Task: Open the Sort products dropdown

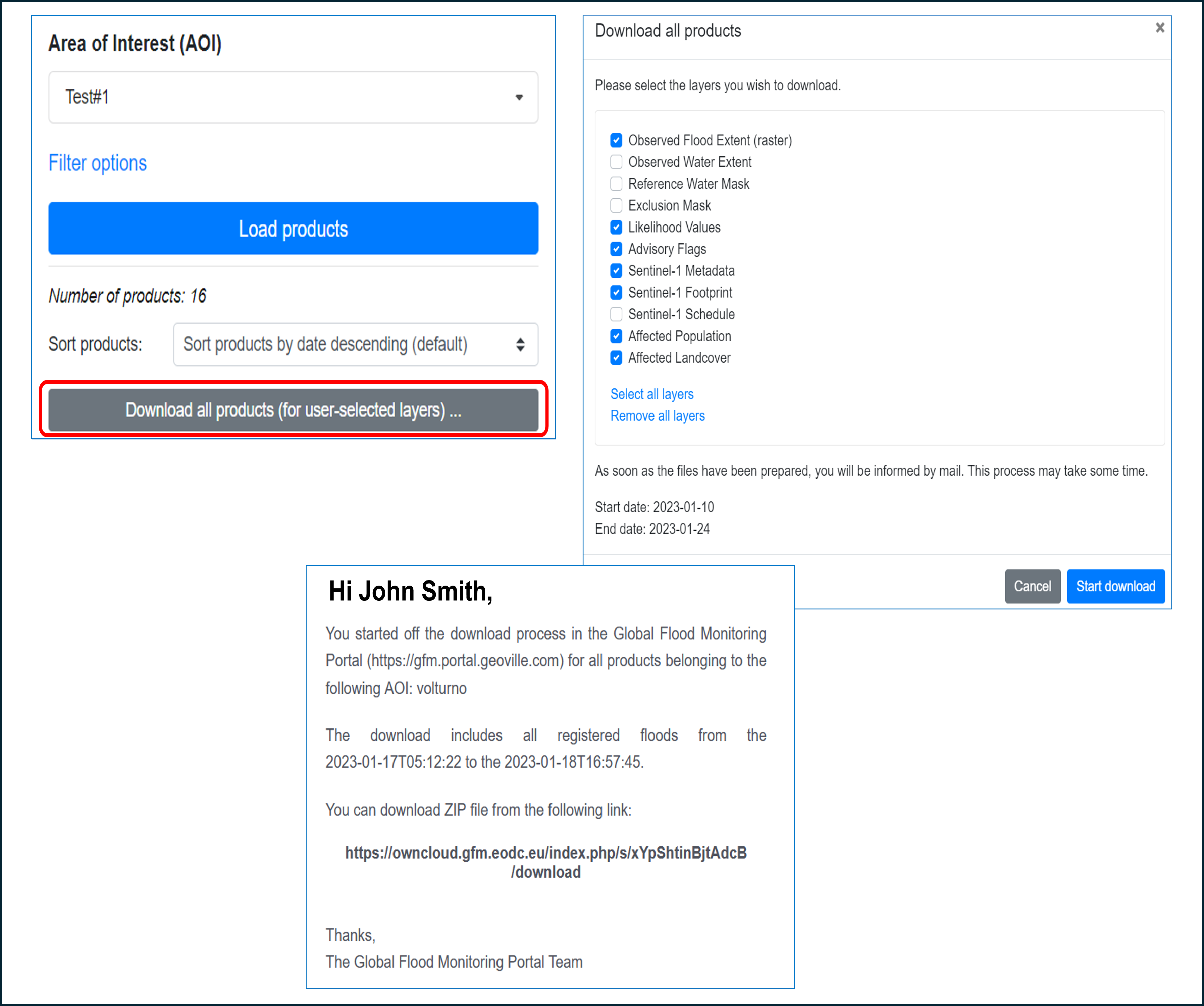Action: click(x=356, y=344)
